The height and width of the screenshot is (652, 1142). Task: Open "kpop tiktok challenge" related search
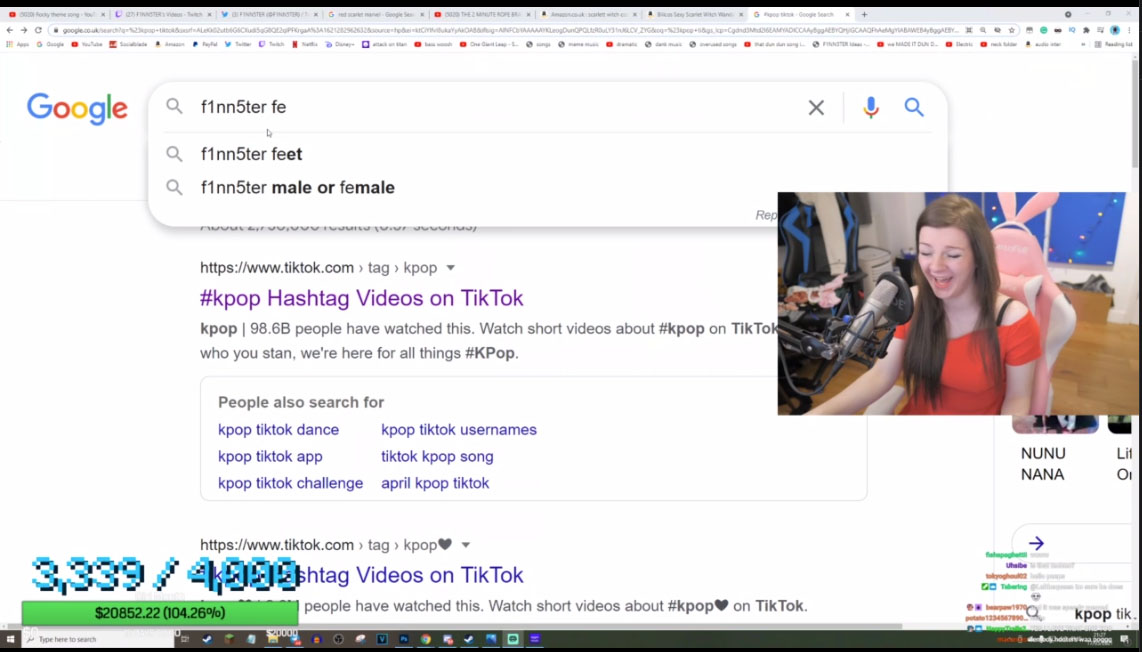[291, 483]
